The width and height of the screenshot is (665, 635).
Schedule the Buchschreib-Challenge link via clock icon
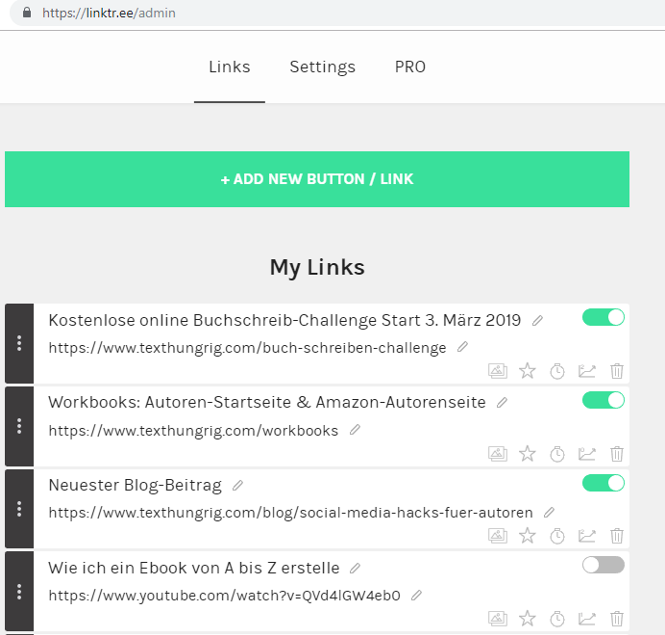[557, 371]
